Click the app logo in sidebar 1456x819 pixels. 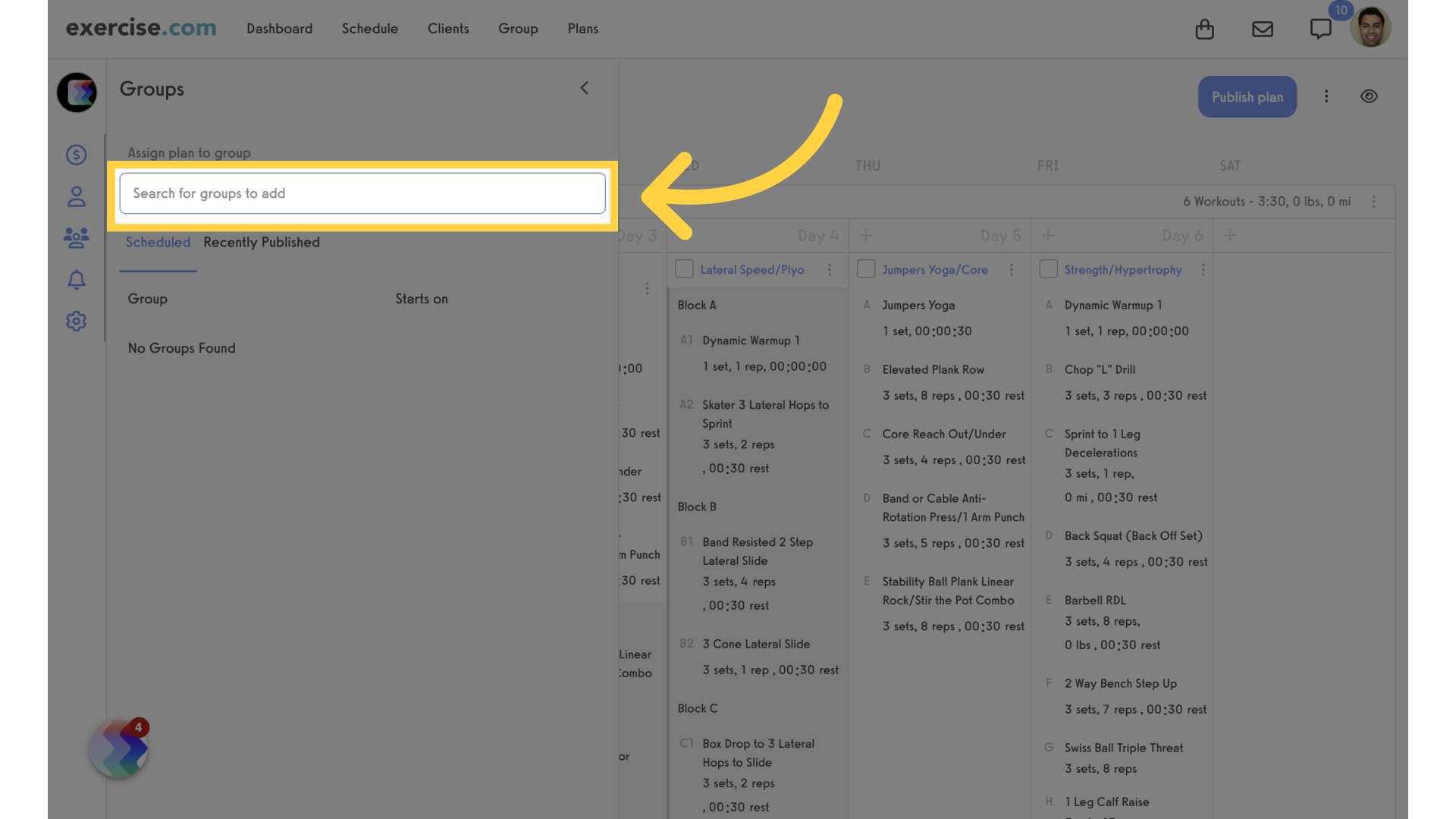tap(77, 93)
